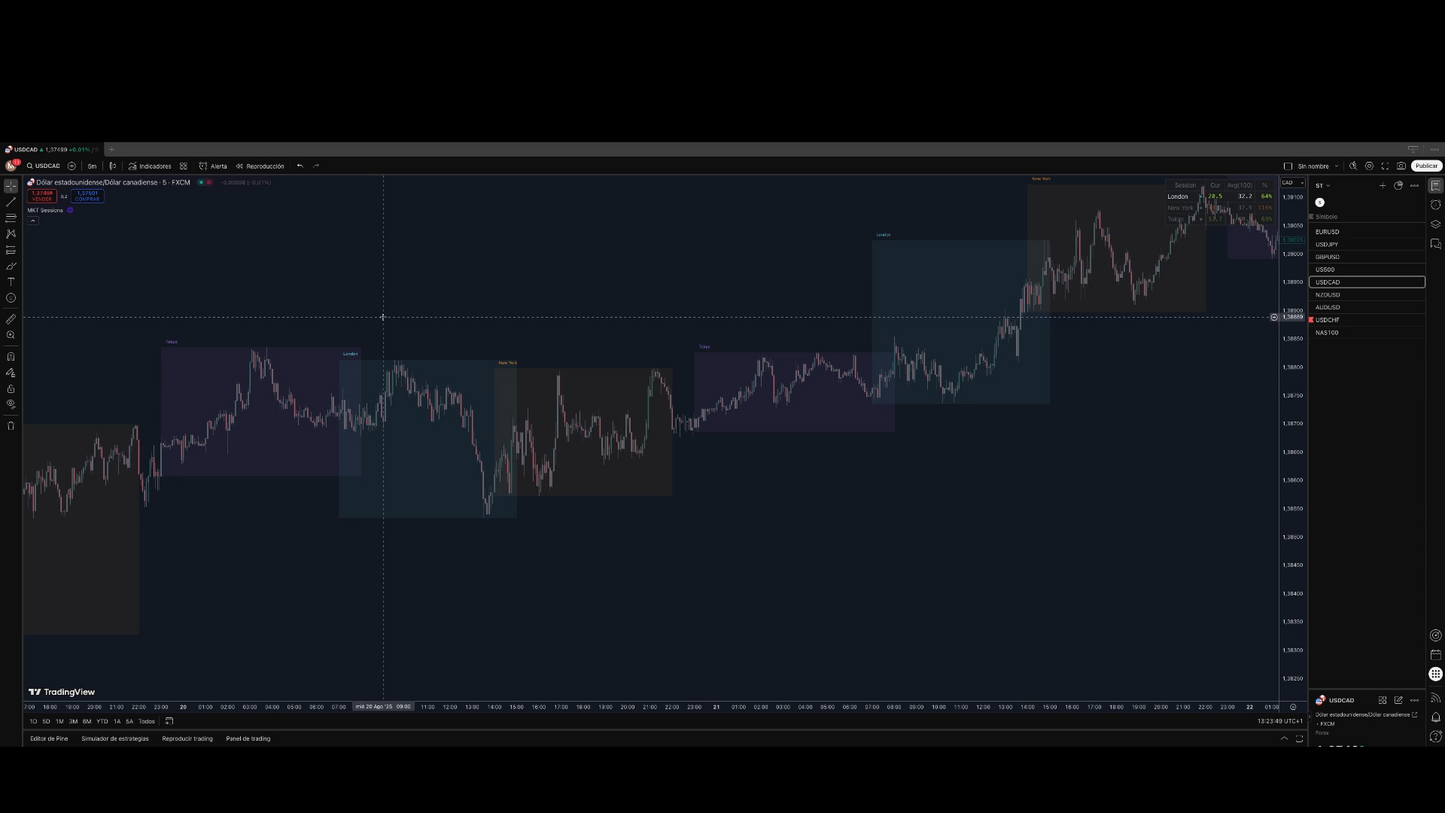Open the symbol search with magnifier icon
Viewport: 1445px width, 813px height.
tap(30, 166)
